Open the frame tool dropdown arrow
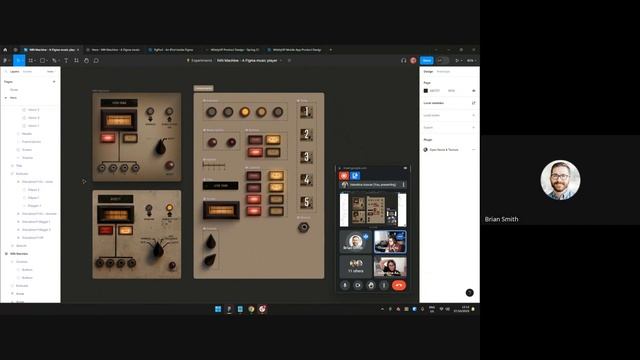 35,60
